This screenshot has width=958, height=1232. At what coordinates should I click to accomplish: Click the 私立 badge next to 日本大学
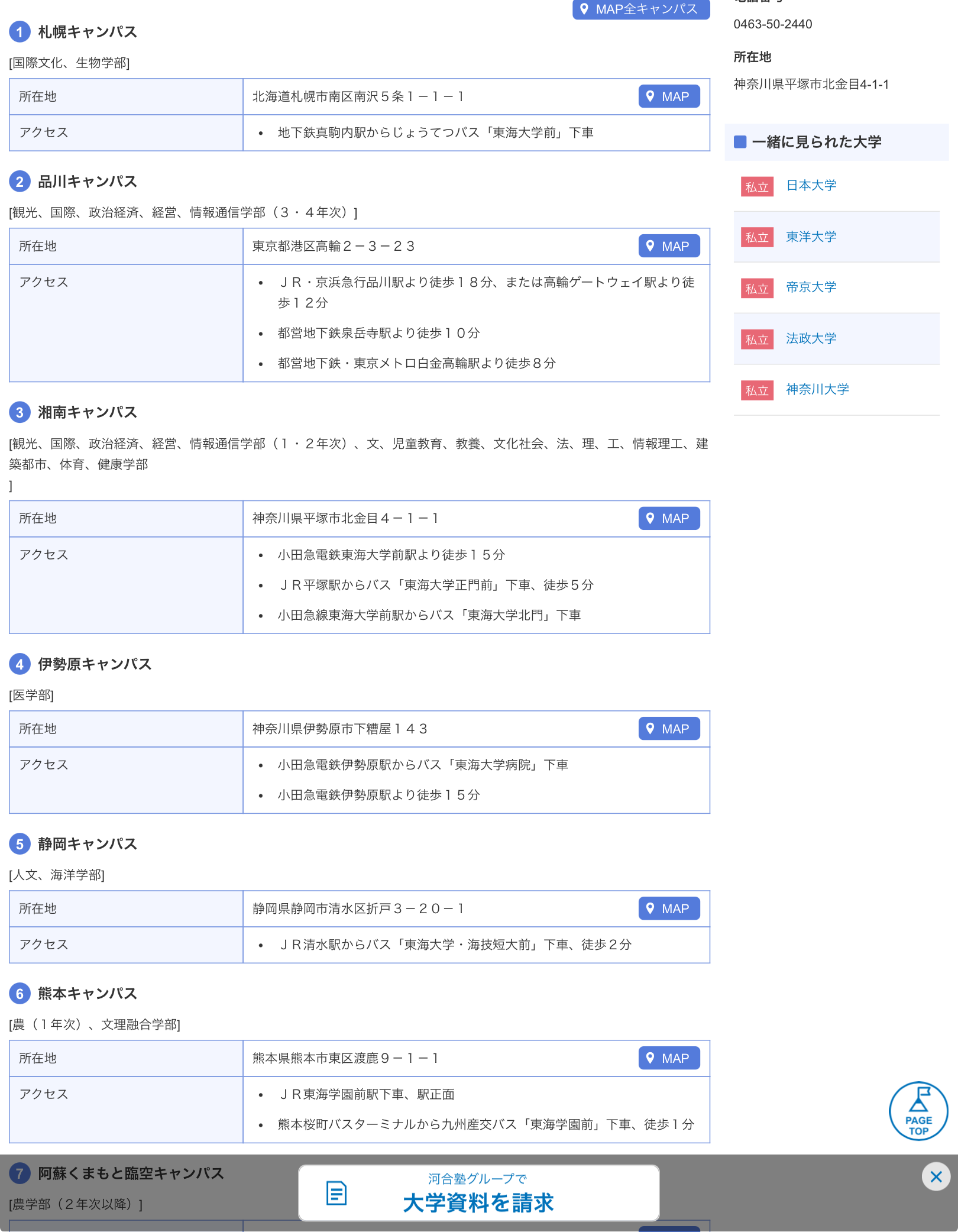pos(757,187)
